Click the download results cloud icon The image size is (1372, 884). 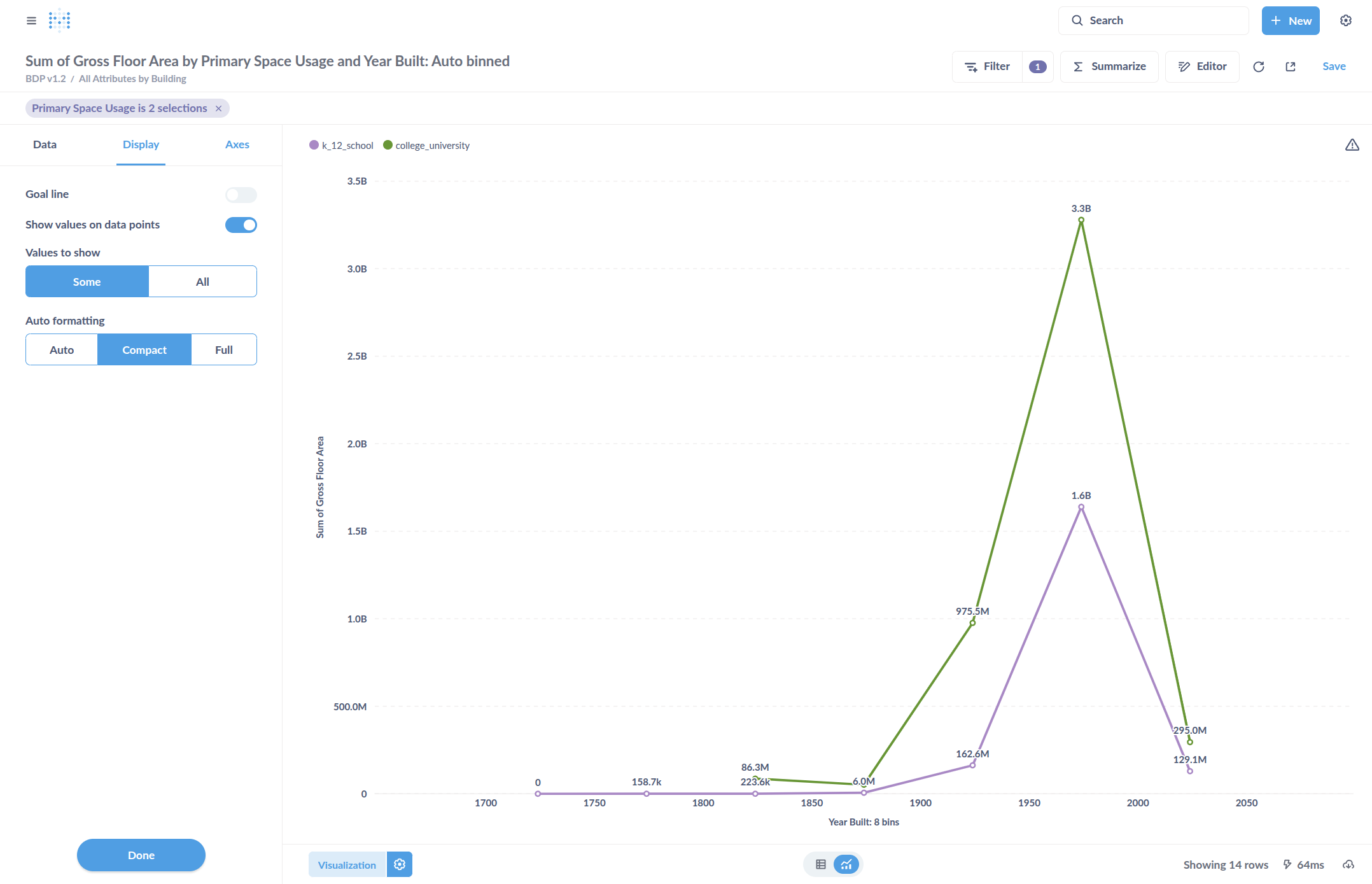coord(1348,864)
